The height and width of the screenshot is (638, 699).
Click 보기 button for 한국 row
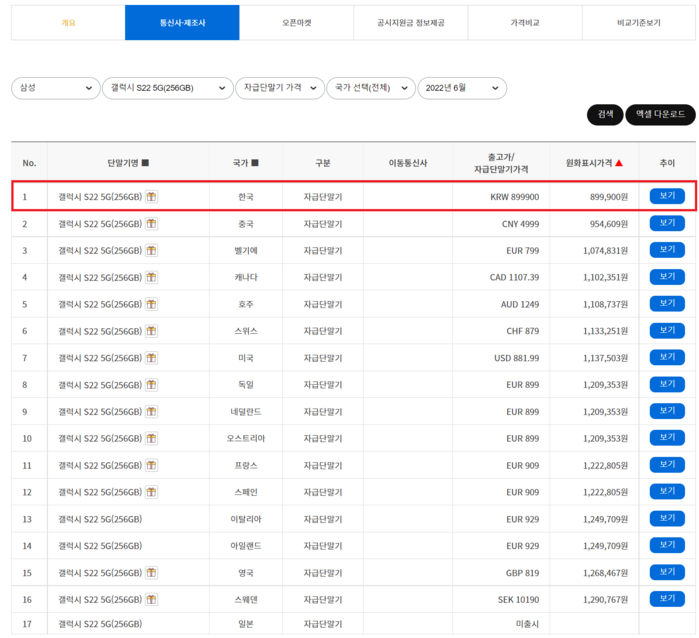click(667, 196)
